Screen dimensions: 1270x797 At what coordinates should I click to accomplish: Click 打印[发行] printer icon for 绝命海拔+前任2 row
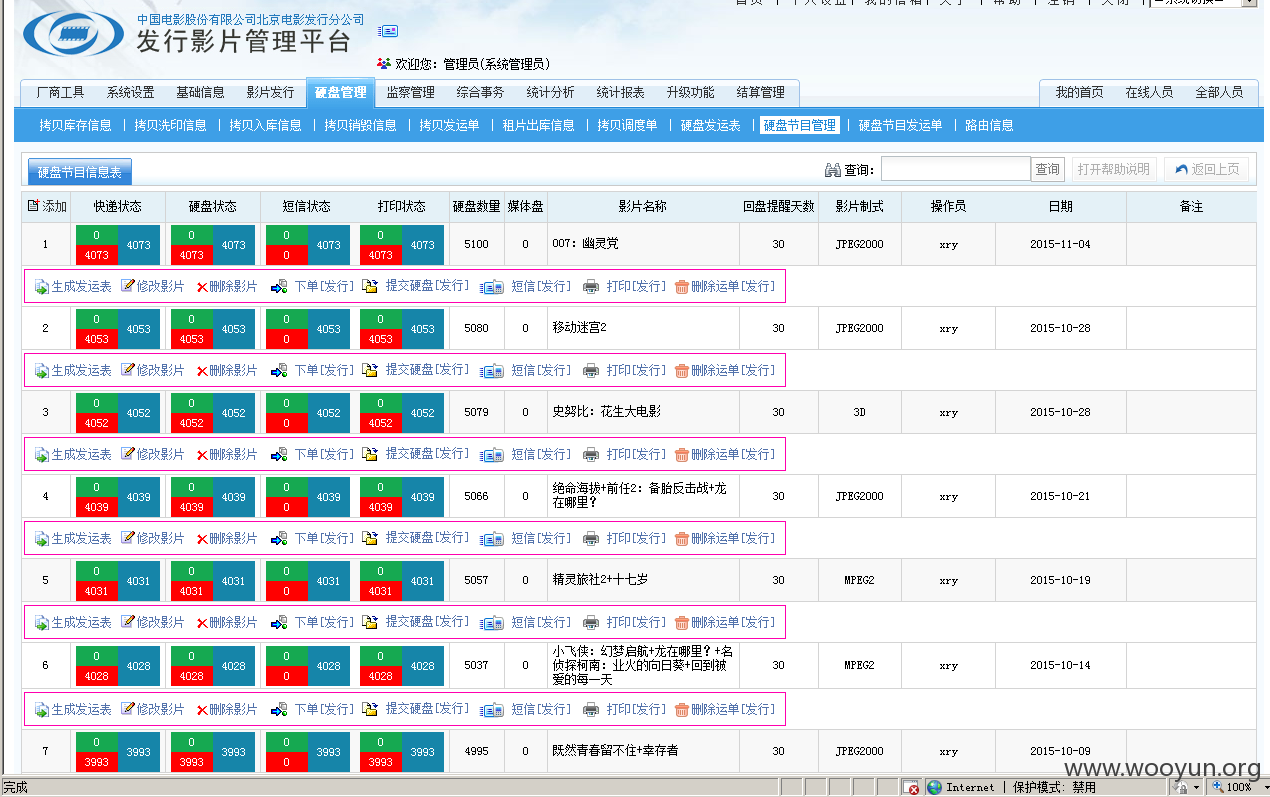coord(591,539)
